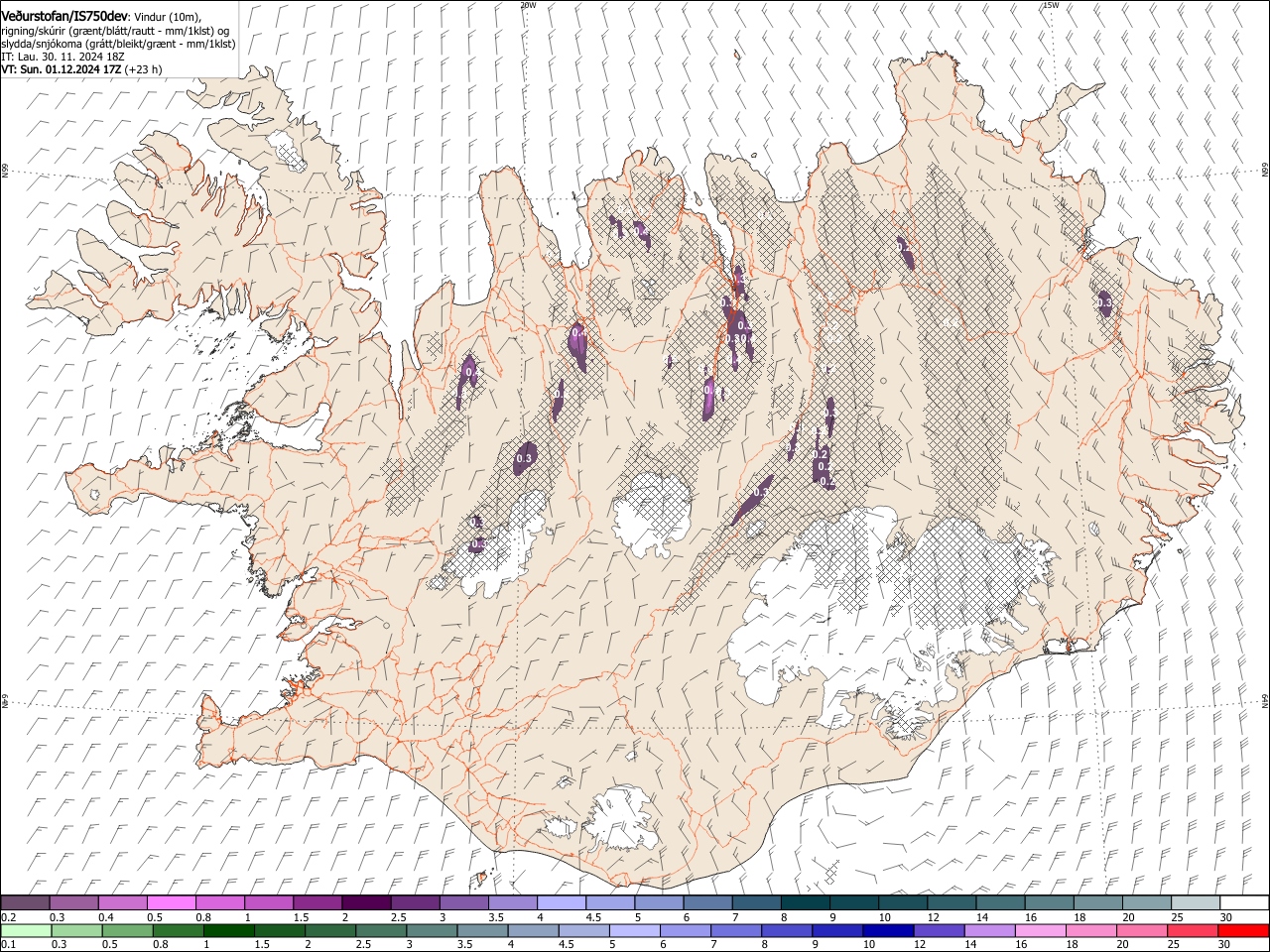Pick the rain legend swatch for 0.3–0.5 mm
The image size is (1270, 952).
pos(74,930)
